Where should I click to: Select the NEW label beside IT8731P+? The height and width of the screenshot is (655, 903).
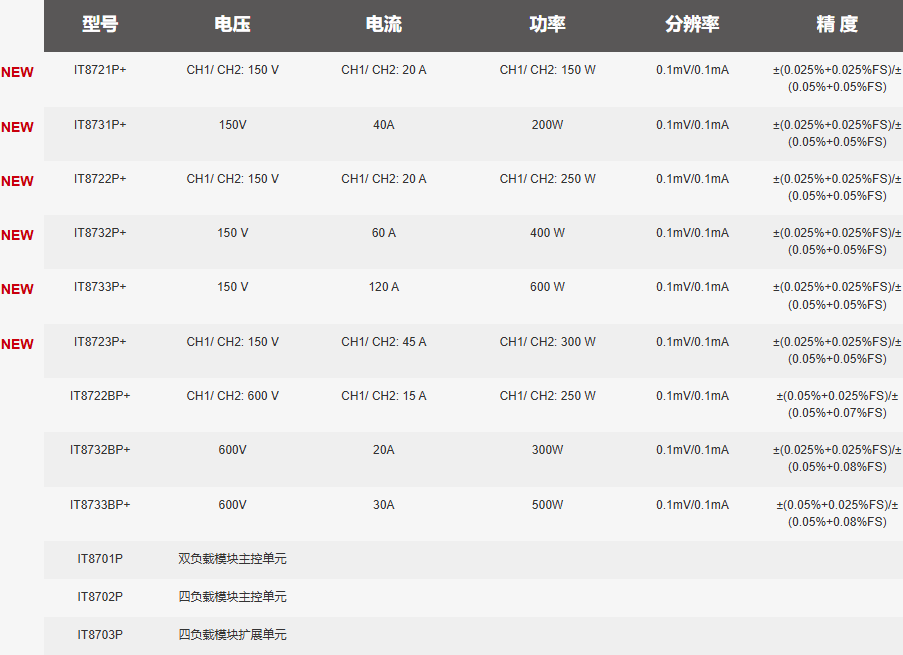17,127
